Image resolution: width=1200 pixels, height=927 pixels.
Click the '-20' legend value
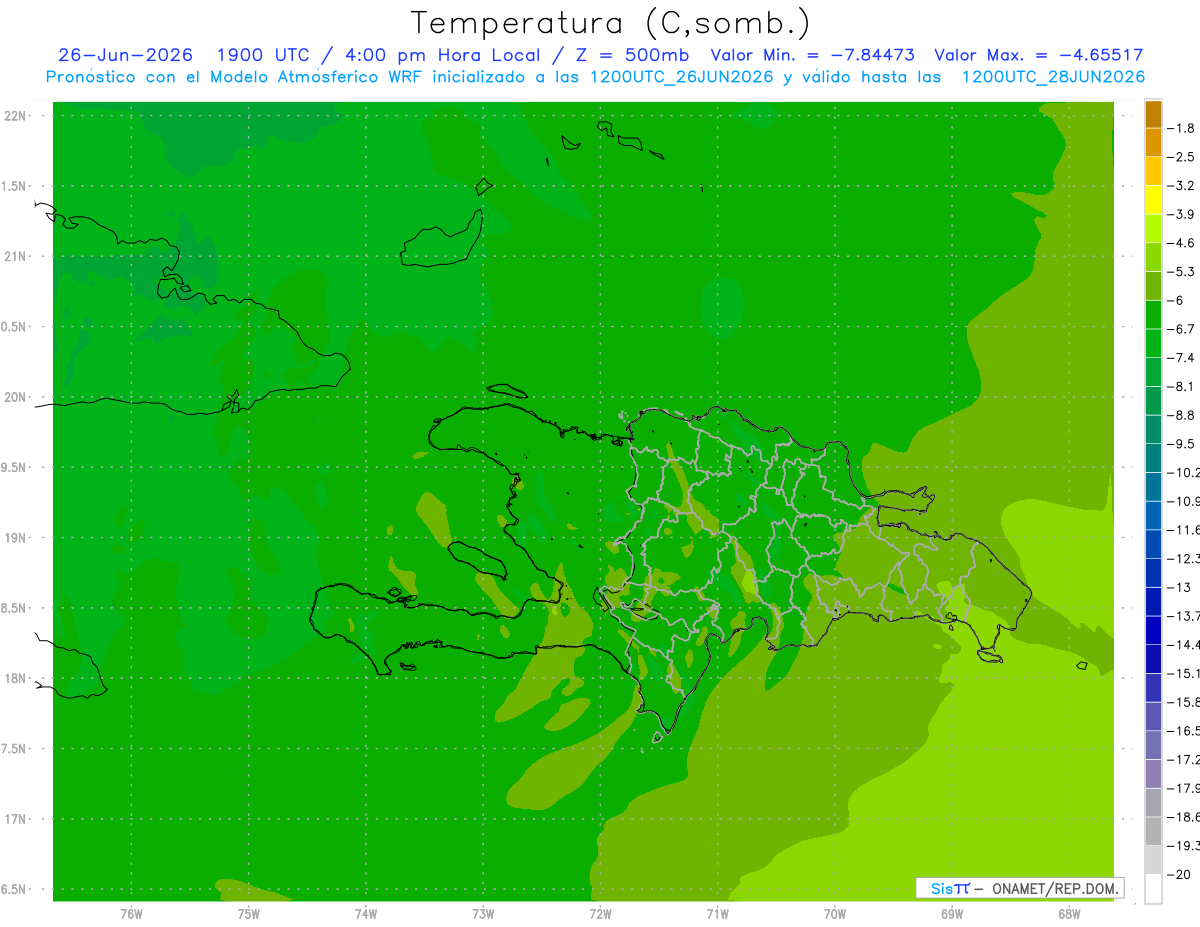tap(1181, 874)
